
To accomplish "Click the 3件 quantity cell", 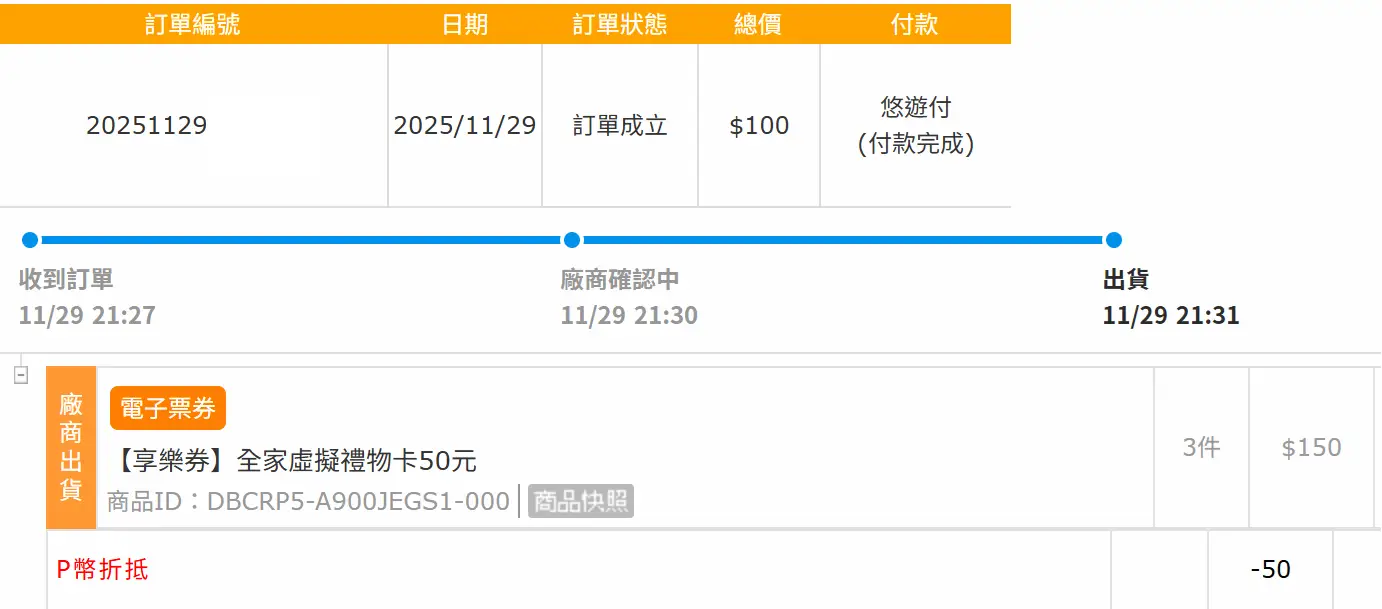I will [x=1201, y=447].
